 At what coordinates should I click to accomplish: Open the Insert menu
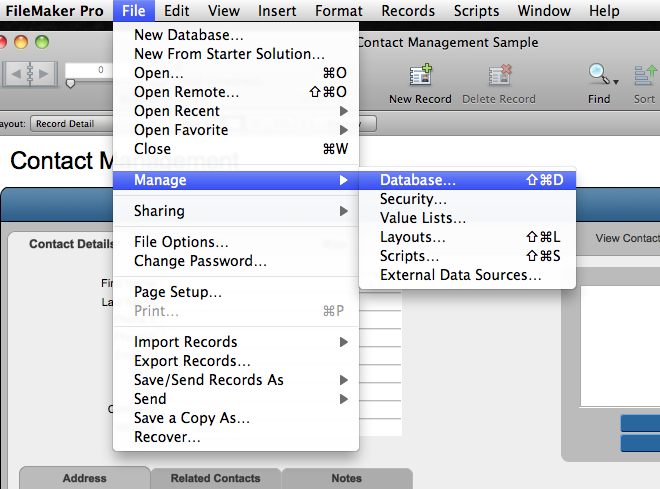tap(277, 11)
